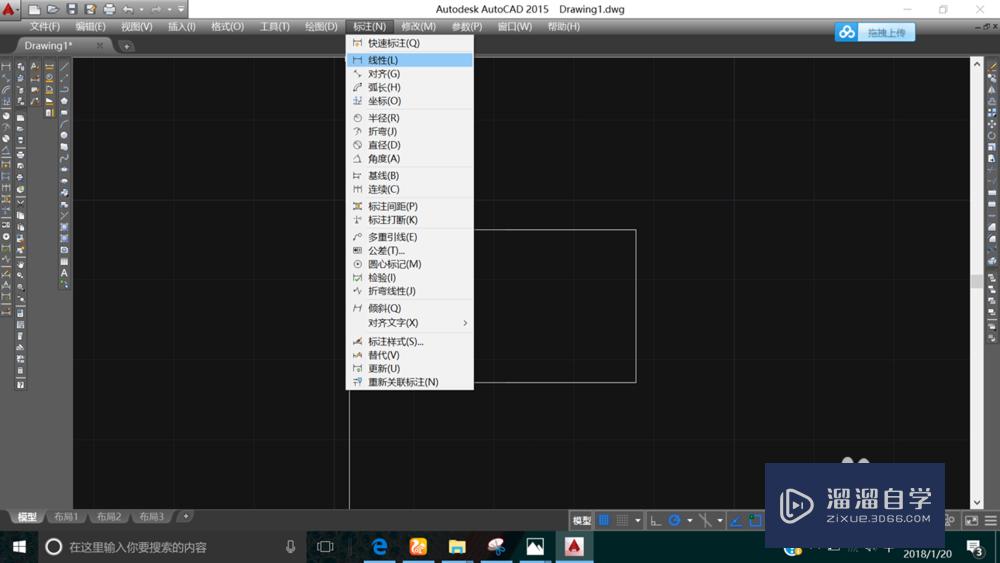
Task: Select the Arc length dimension tool in left toolbar
Action: 6,89
